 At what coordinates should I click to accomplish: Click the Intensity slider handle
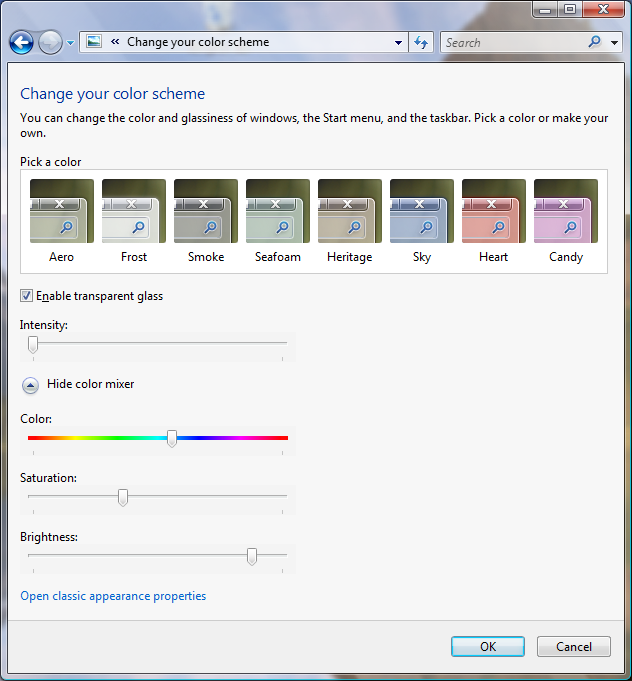pyautogui.click(x=33, y=344)
